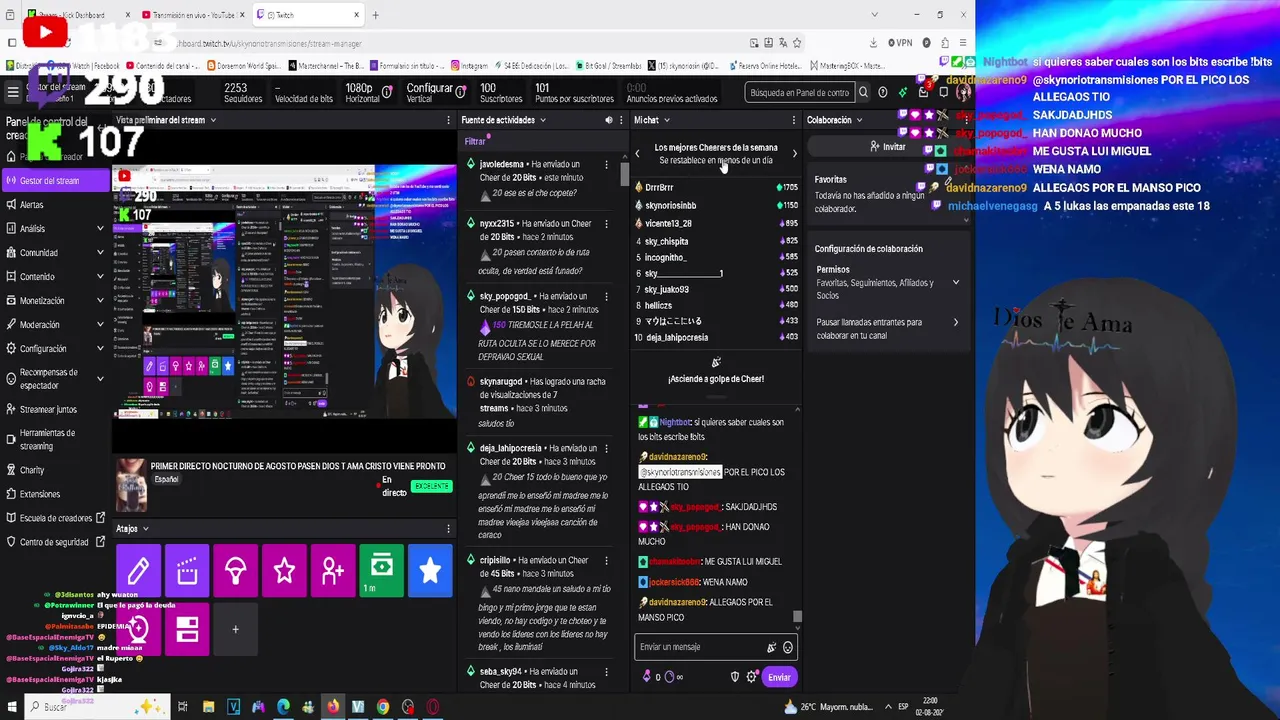
Task: Click the Bits cheer icon in chat input
Action: click(771, 647)
